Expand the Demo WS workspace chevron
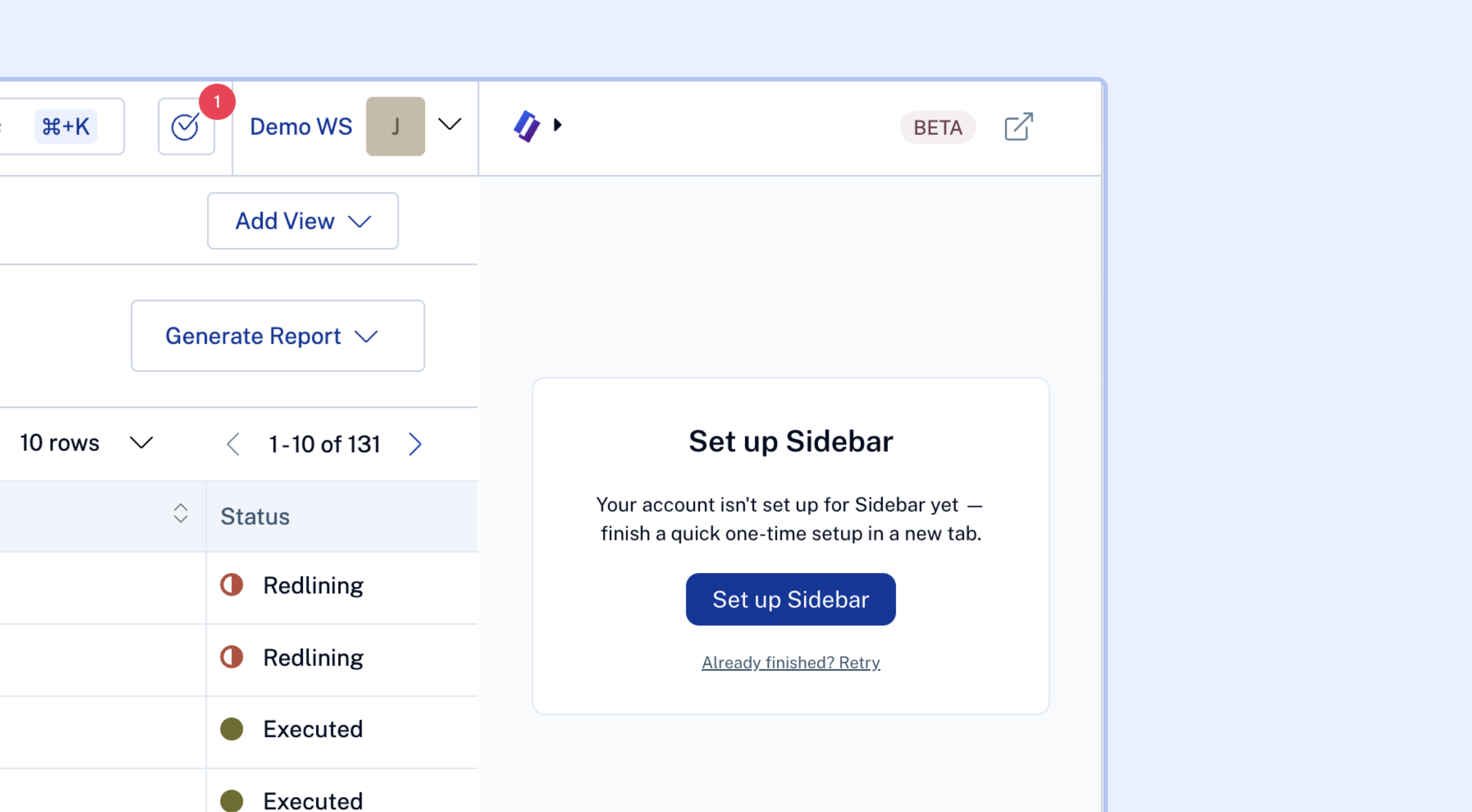 (x=450, y=124)
